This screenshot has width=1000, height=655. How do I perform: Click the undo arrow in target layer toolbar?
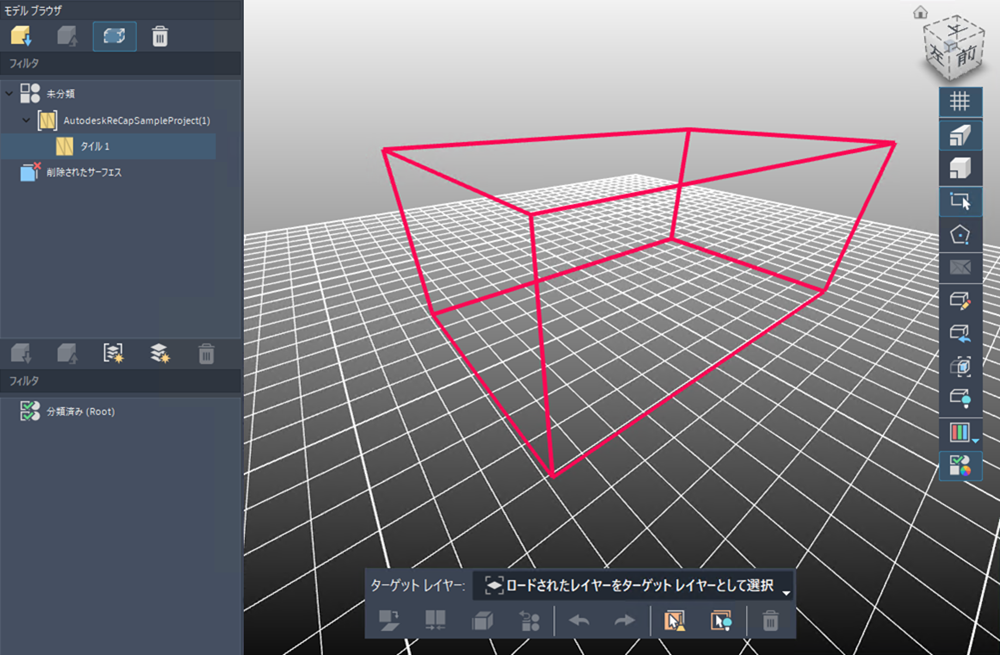coord(579,620)
